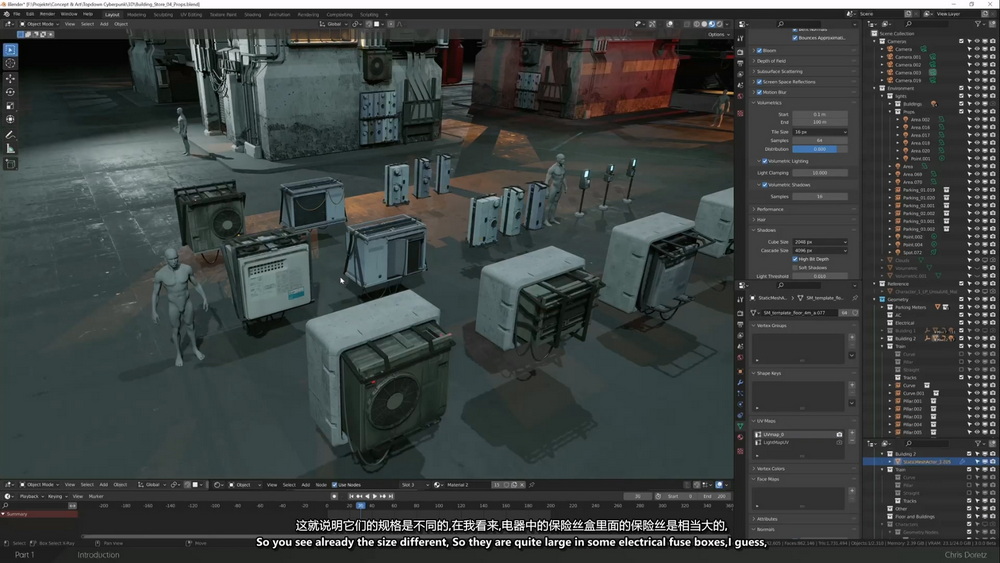Toggle Screen Space Reflections checkbox
This screenshot has width=1000, height=563.
759,82
